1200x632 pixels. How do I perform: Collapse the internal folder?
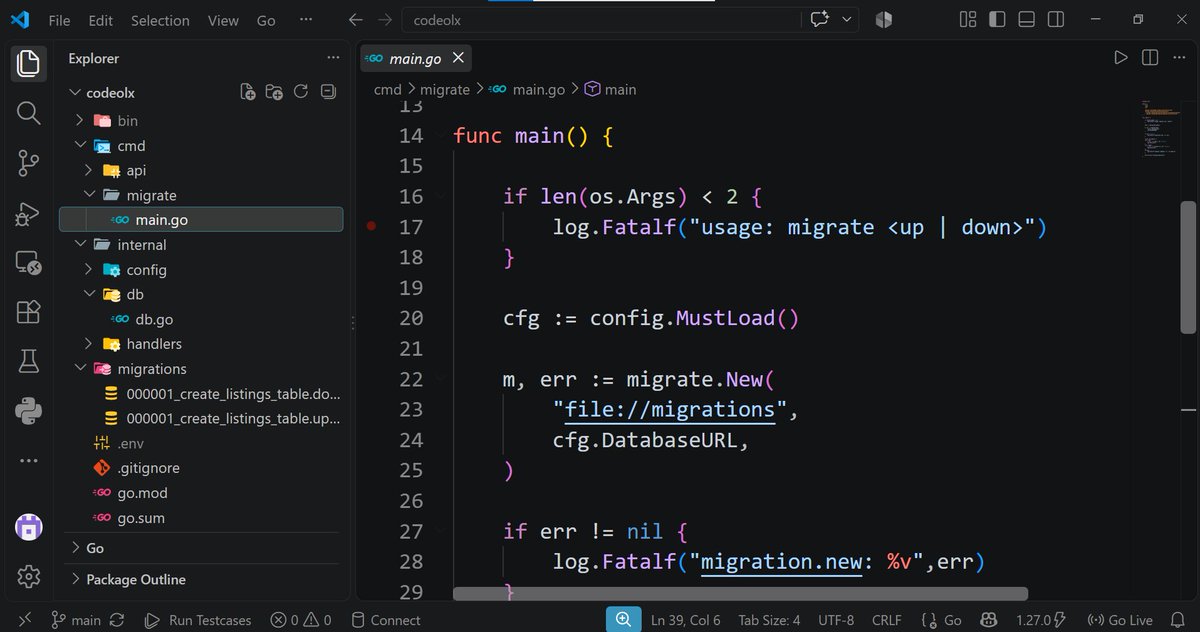82,245
